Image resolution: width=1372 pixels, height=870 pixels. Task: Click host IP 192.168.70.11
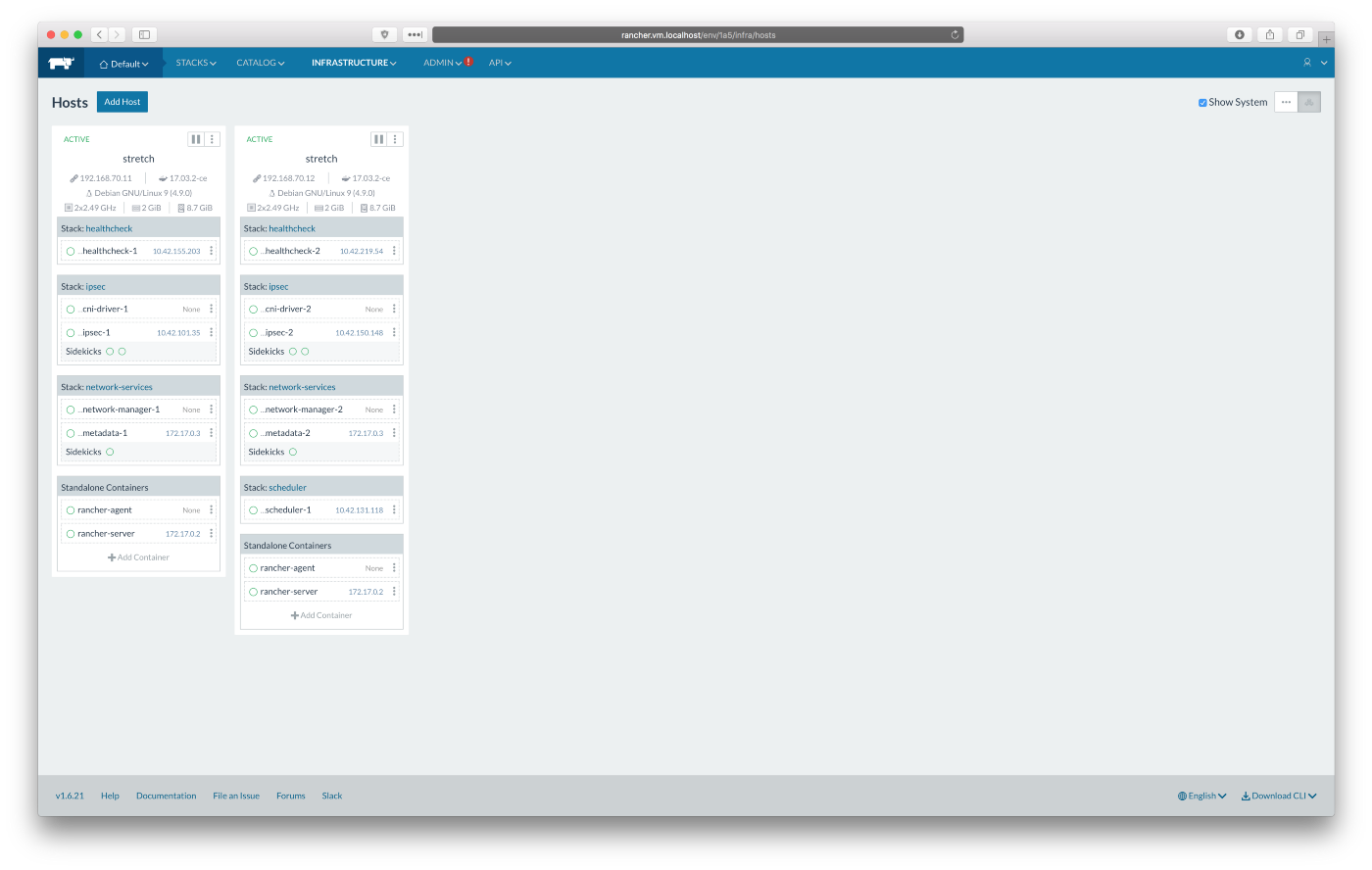[x=106, y=178]
